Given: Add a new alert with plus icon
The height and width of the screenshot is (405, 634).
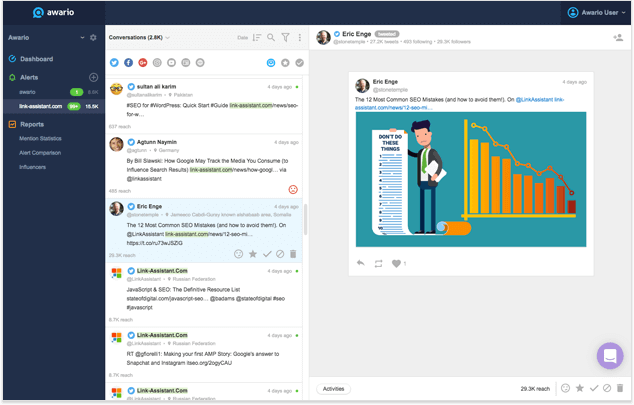Looking at the screenshot, I should click(x=93, y=77).
